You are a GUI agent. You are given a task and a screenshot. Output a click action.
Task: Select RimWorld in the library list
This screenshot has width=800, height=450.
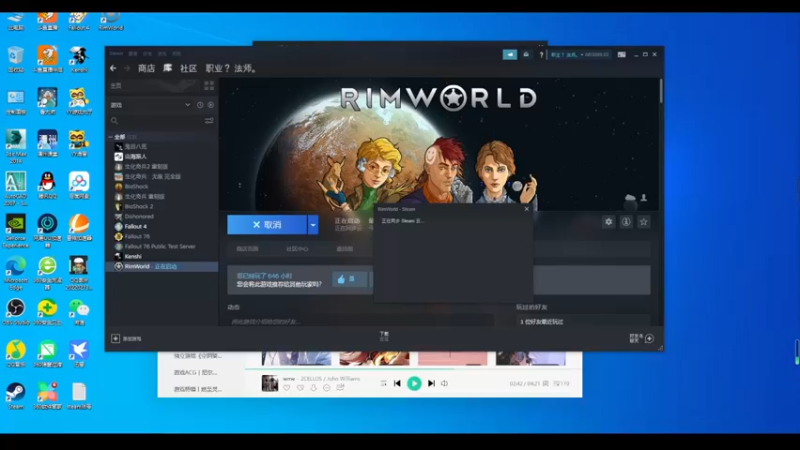(x=161, y=266)
